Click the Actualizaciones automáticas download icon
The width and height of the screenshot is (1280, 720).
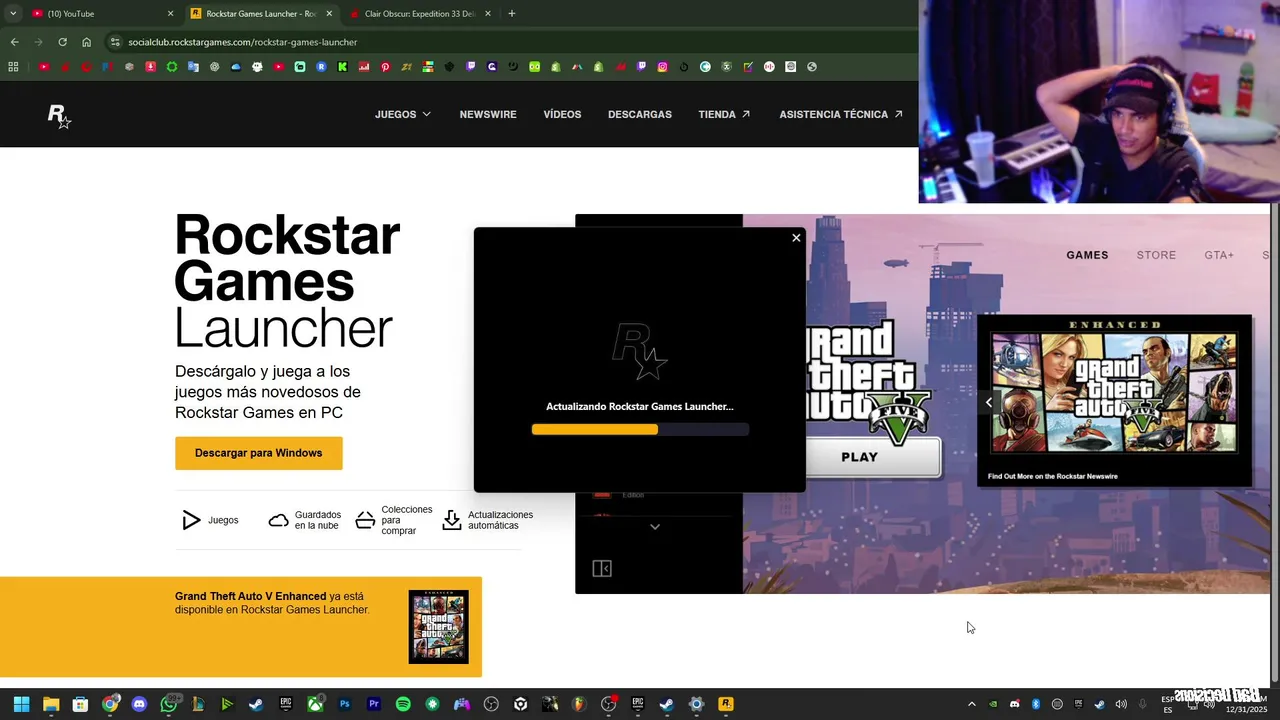[452, 520]
